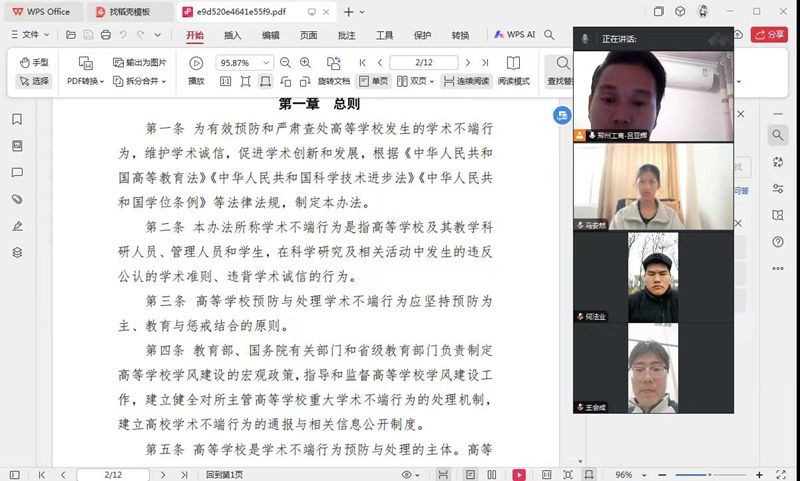Switch to the 开始 tab
Viewport: 800px width, 481px height.
pos(195,35)
